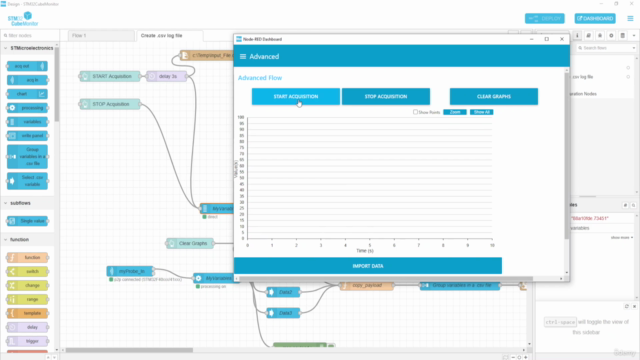Open the sidebar debug bug icon

click(x=600, y=36)
